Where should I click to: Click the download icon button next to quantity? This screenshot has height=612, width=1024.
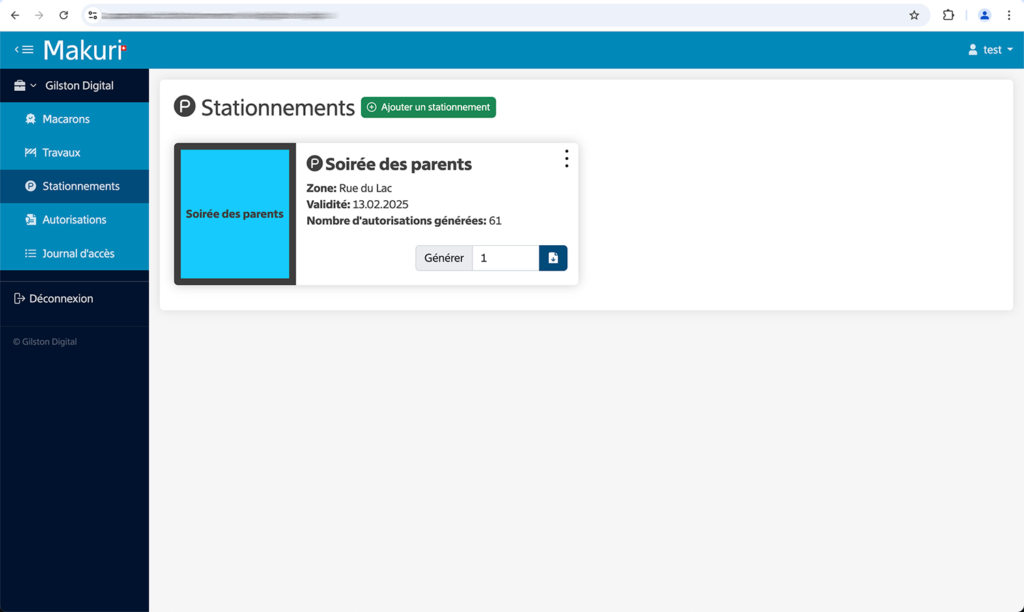pyautogui.click(x=553, y=258)
